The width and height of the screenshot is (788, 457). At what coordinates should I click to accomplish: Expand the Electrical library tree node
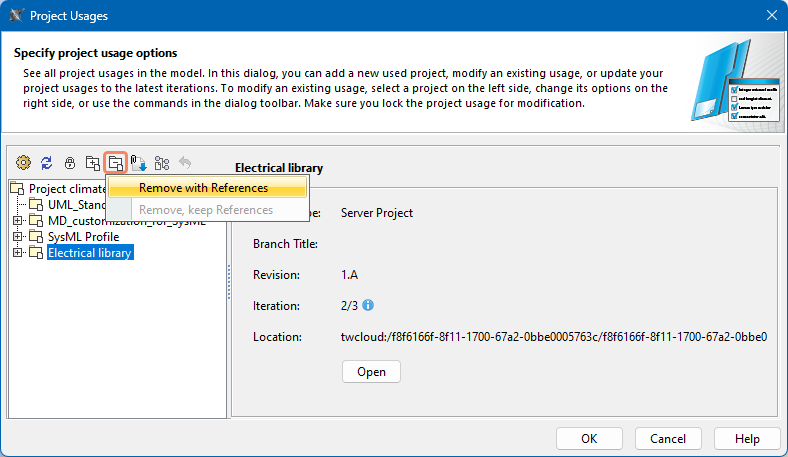click(18, 253)
